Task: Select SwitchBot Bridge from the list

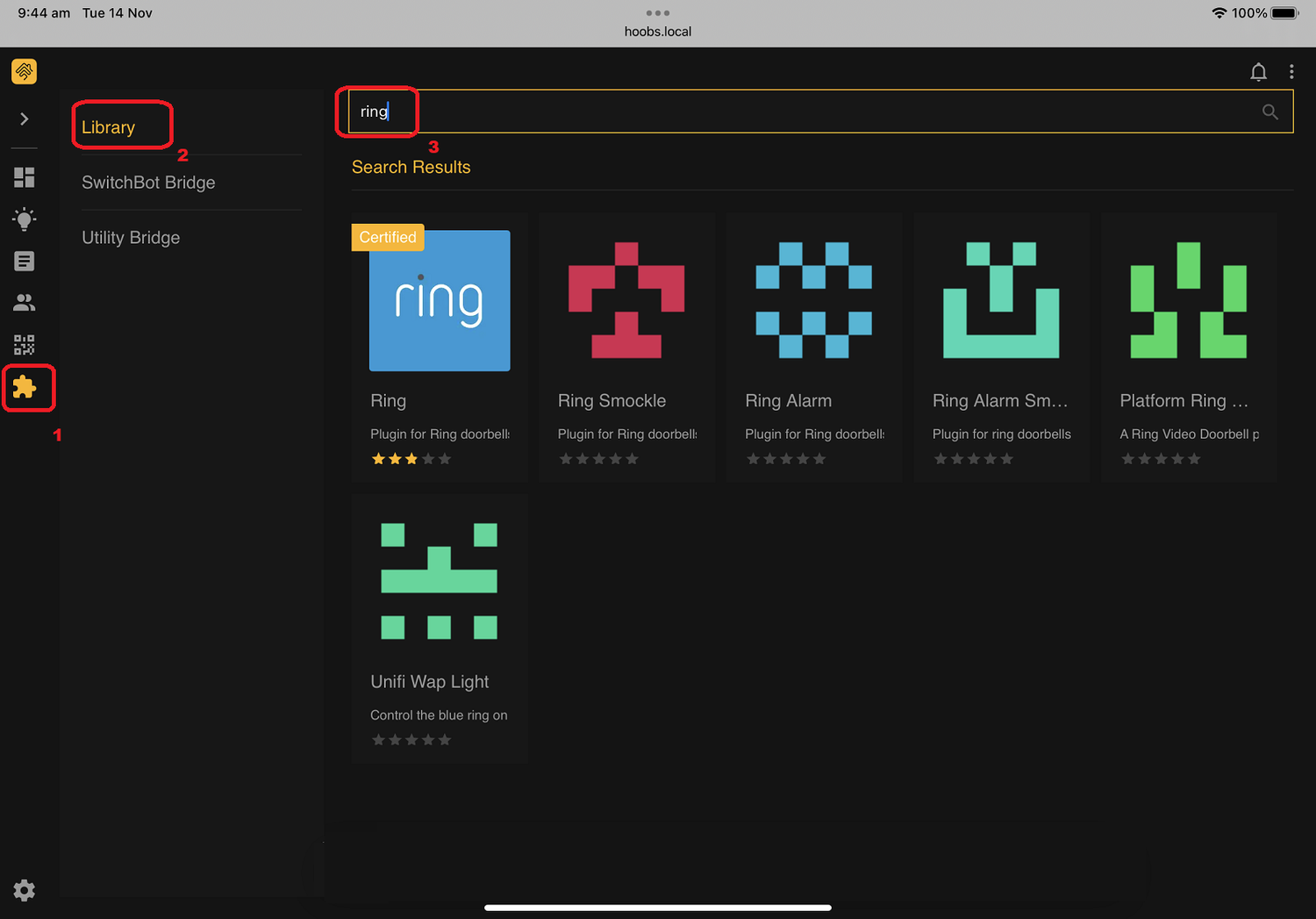Action: (x=148, y=182)
